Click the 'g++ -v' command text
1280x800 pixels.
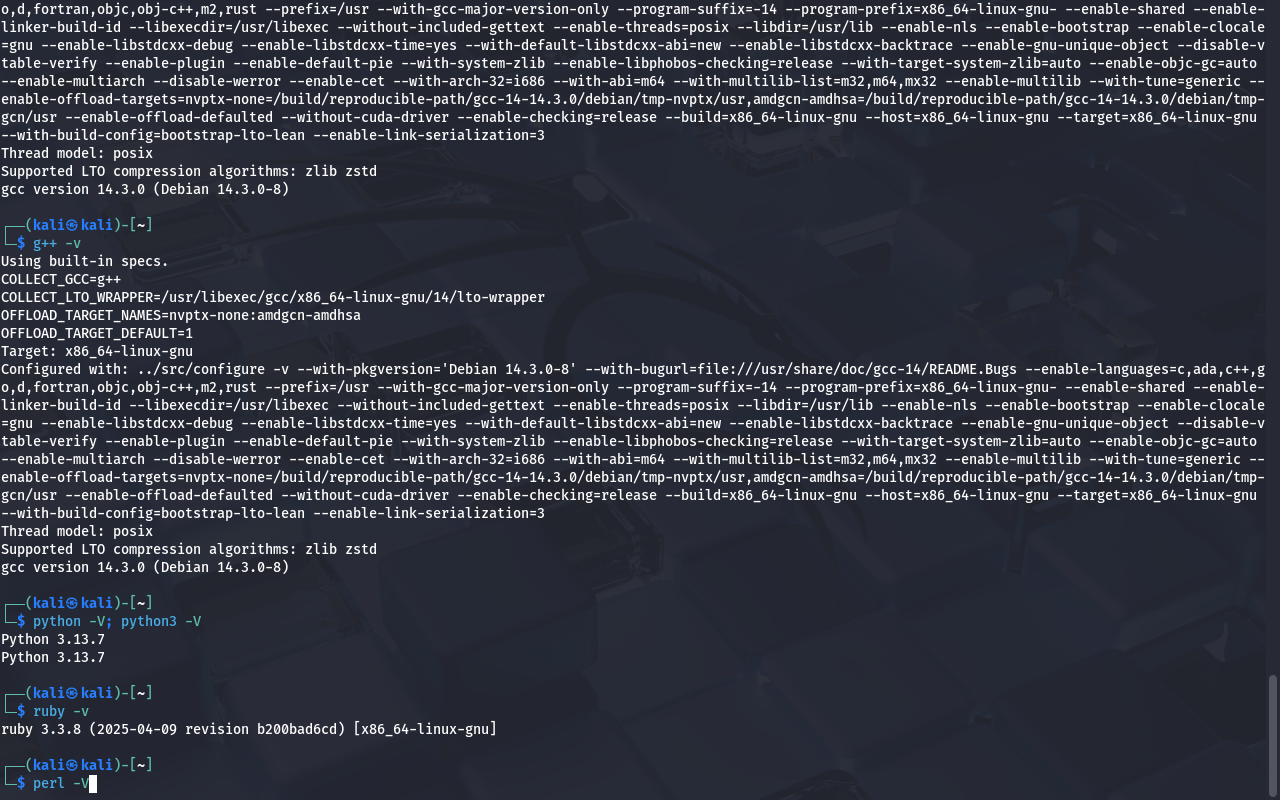[x=57, y=243]
